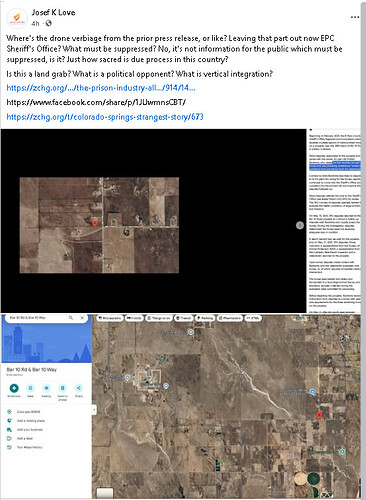Click the Share button in Maps panel
The image size is (366, 500).
[x=79, y=390]
